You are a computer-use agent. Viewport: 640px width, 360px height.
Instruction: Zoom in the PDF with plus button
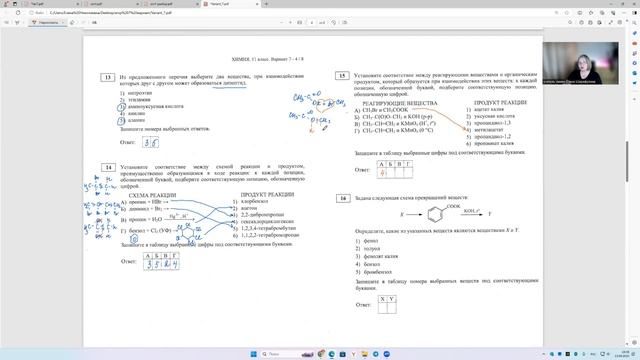click(290, 22)
